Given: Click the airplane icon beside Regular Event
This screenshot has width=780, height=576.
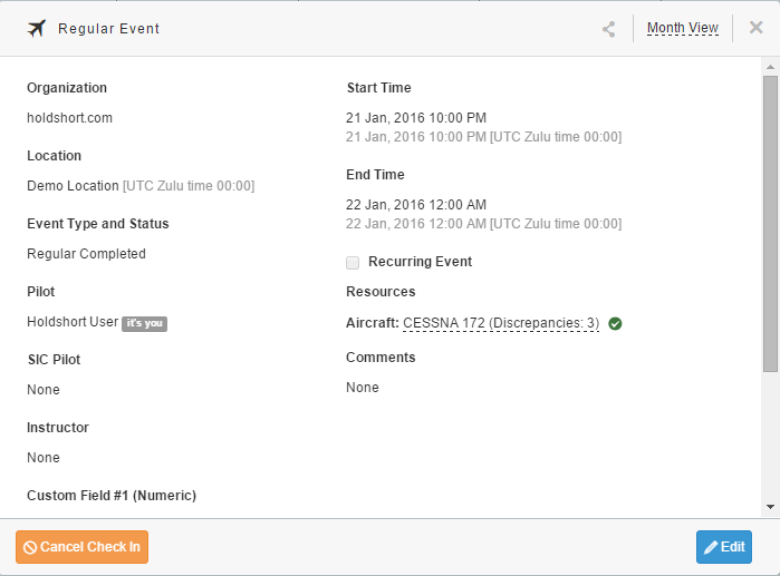Looking at the screenshot, I should click(36, 28).
